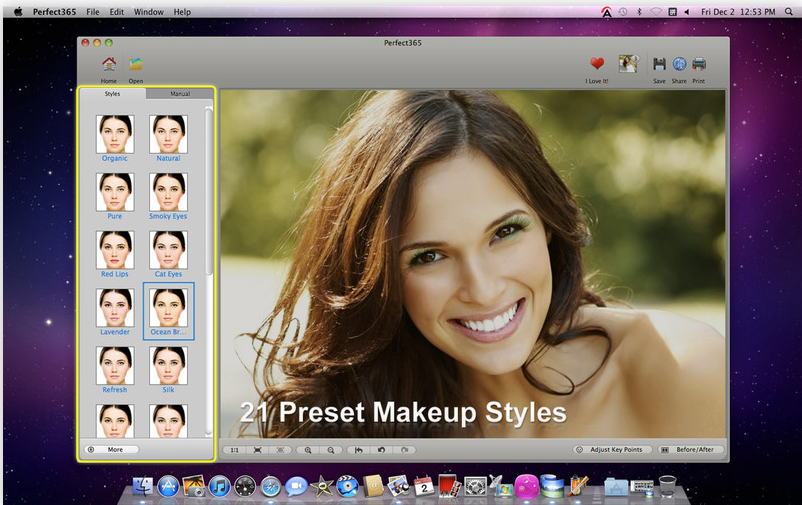Apply the Cat Eyes makeup style
This screenshot has height=505, width=802.
(168, 254)
